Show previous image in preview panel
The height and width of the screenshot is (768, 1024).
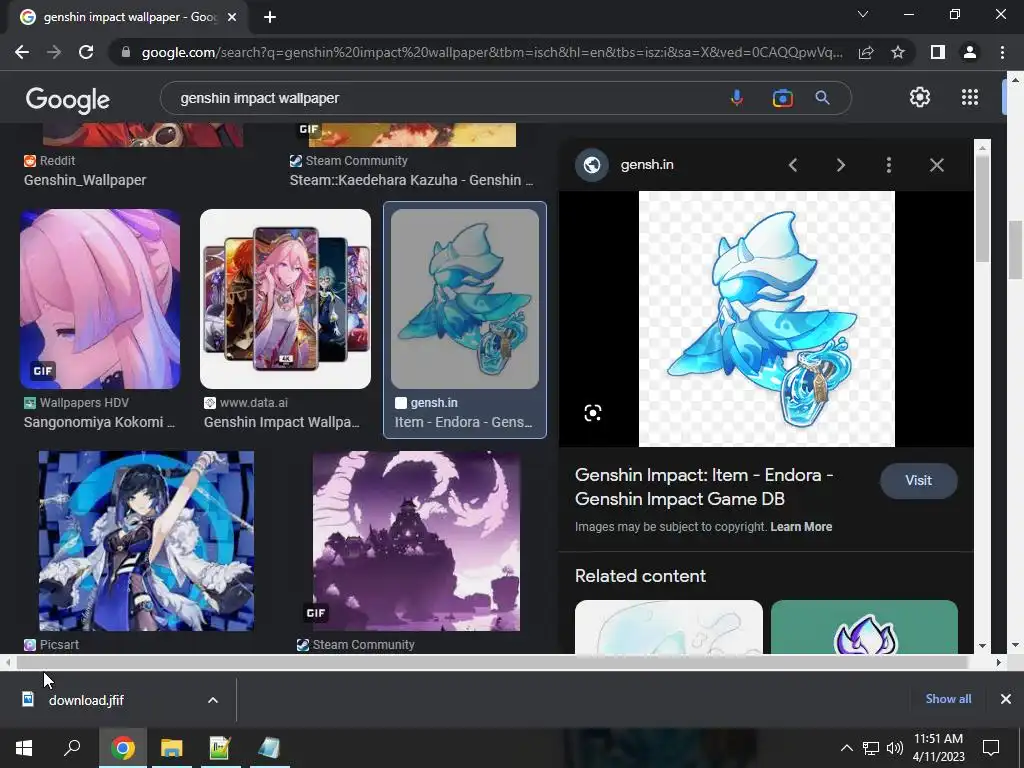point(793,165)
